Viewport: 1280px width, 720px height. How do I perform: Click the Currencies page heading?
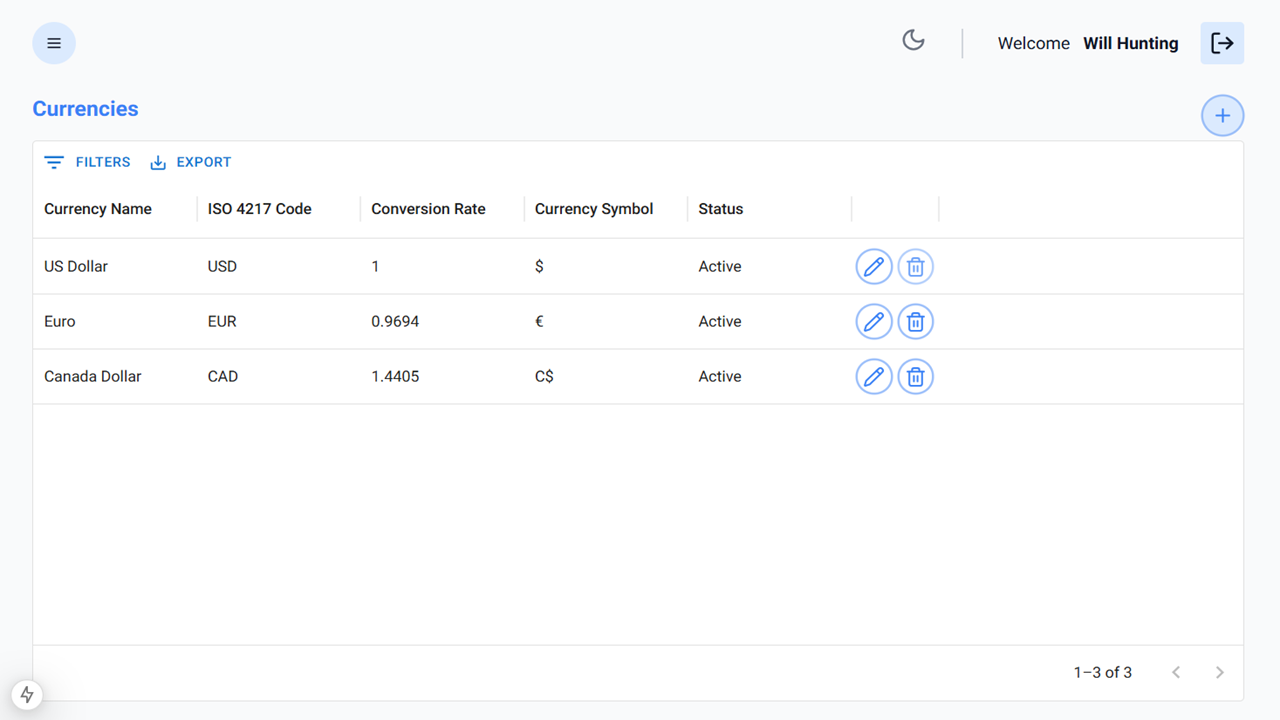click(x=85, y=108)
